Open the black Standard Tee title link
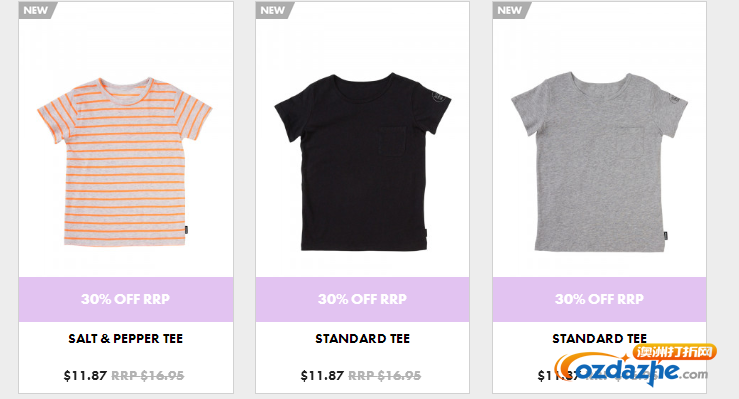Image resolution: width=739 pixels, height=399 pixels. [362, 339]
